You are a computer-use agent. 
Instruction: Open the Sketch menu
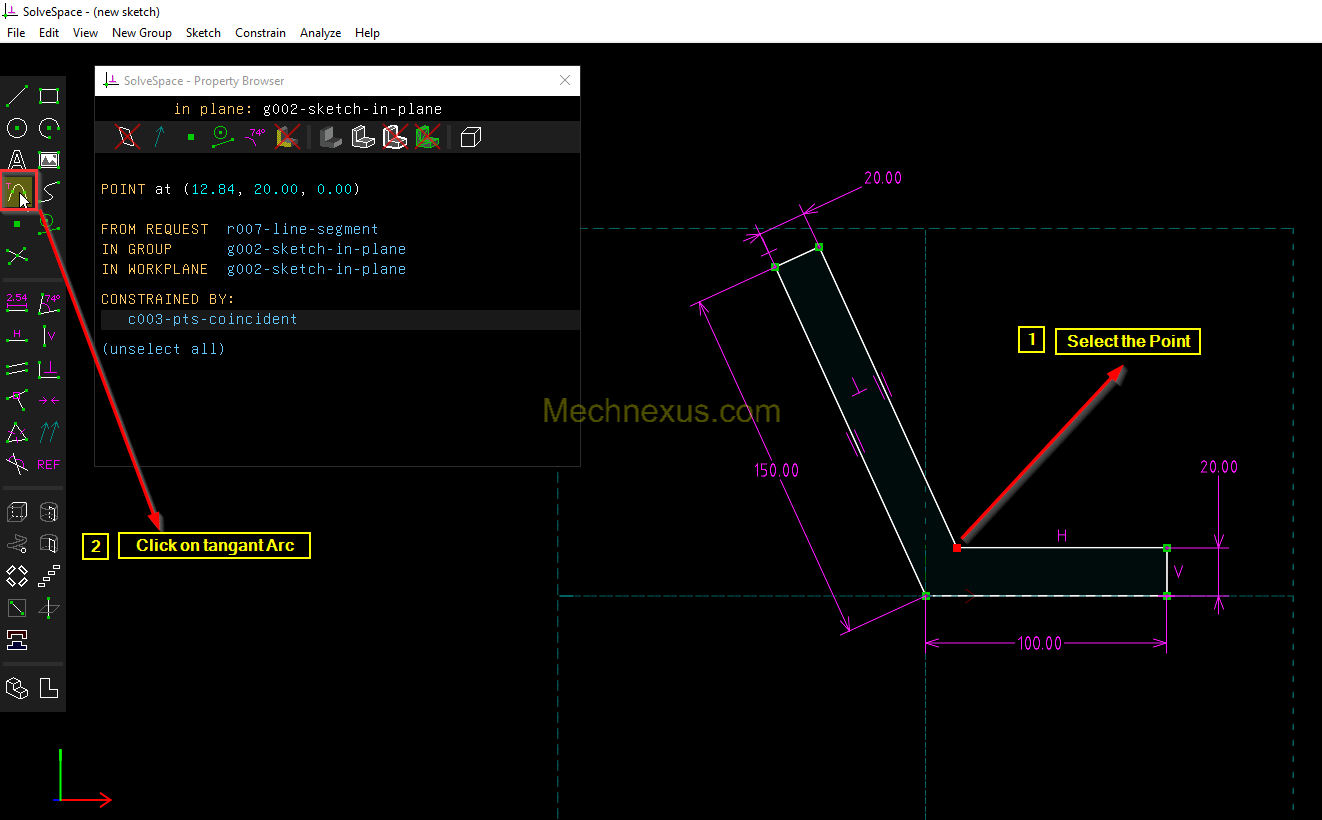pyautogui.click(x=203, y=33)
